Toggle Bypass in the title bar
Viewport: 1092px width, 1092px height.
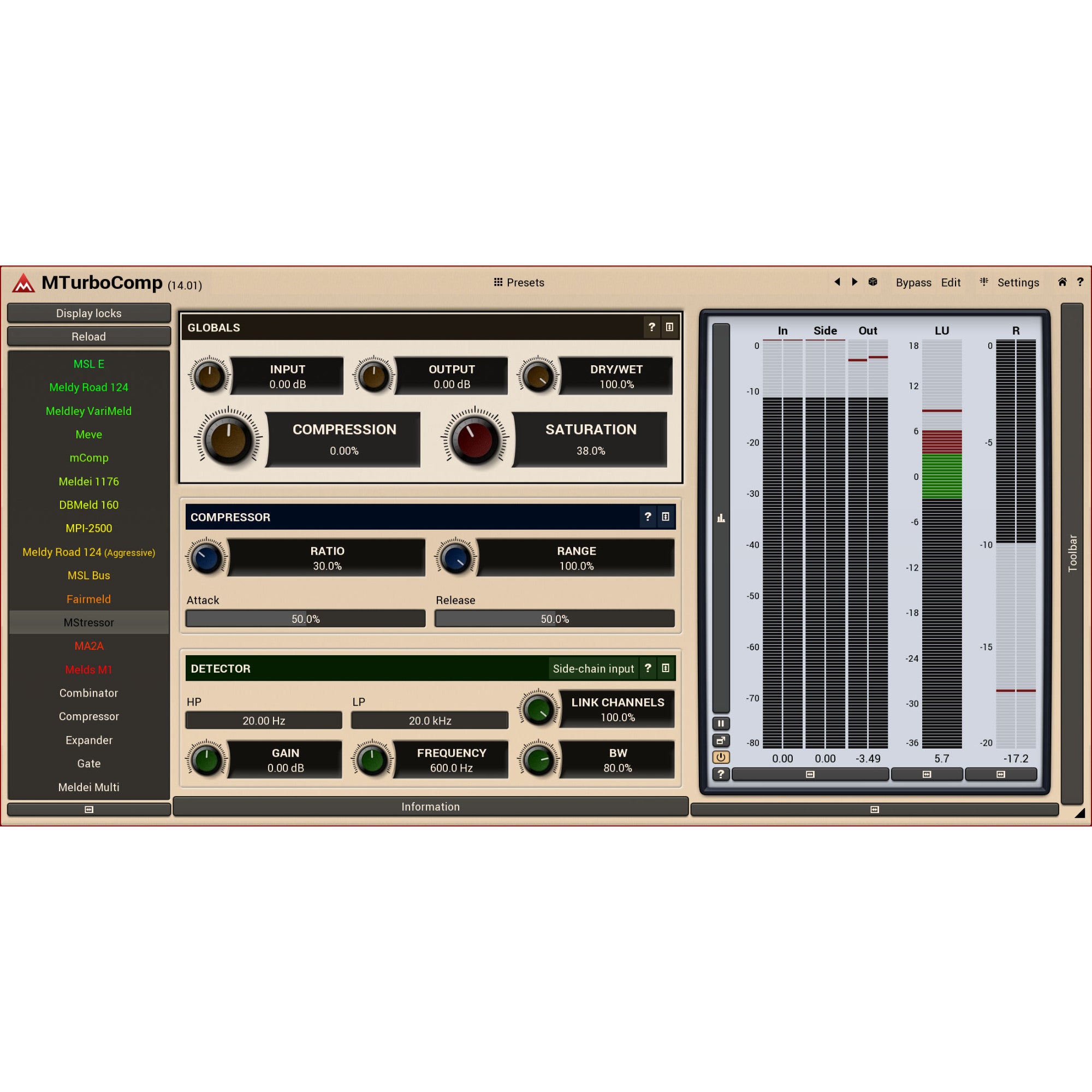click(x=913, y=283)
